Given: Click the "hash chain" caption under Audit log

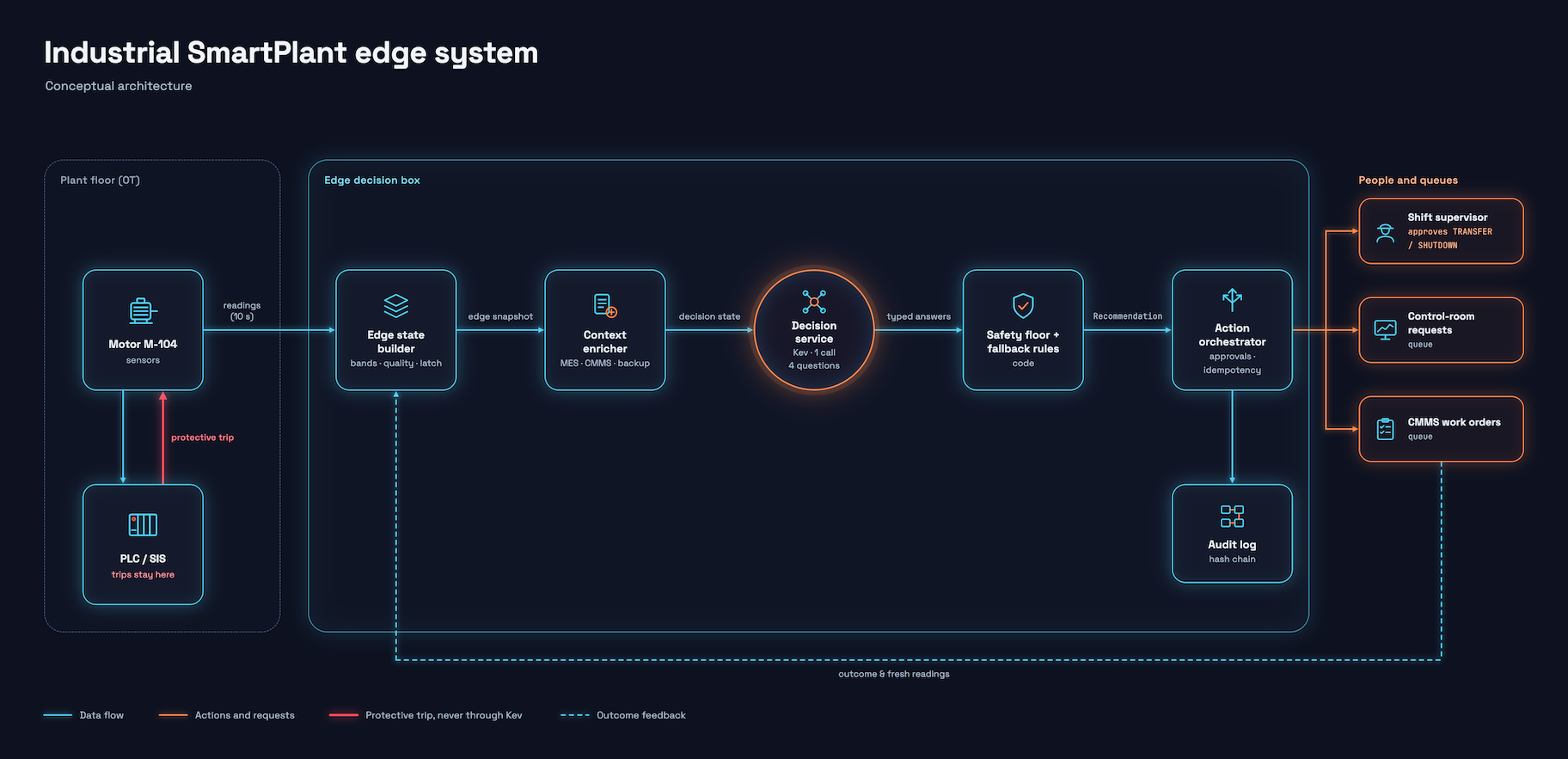Looking at the screenshot, I should pyautogui.click(x=1232, y=560).
